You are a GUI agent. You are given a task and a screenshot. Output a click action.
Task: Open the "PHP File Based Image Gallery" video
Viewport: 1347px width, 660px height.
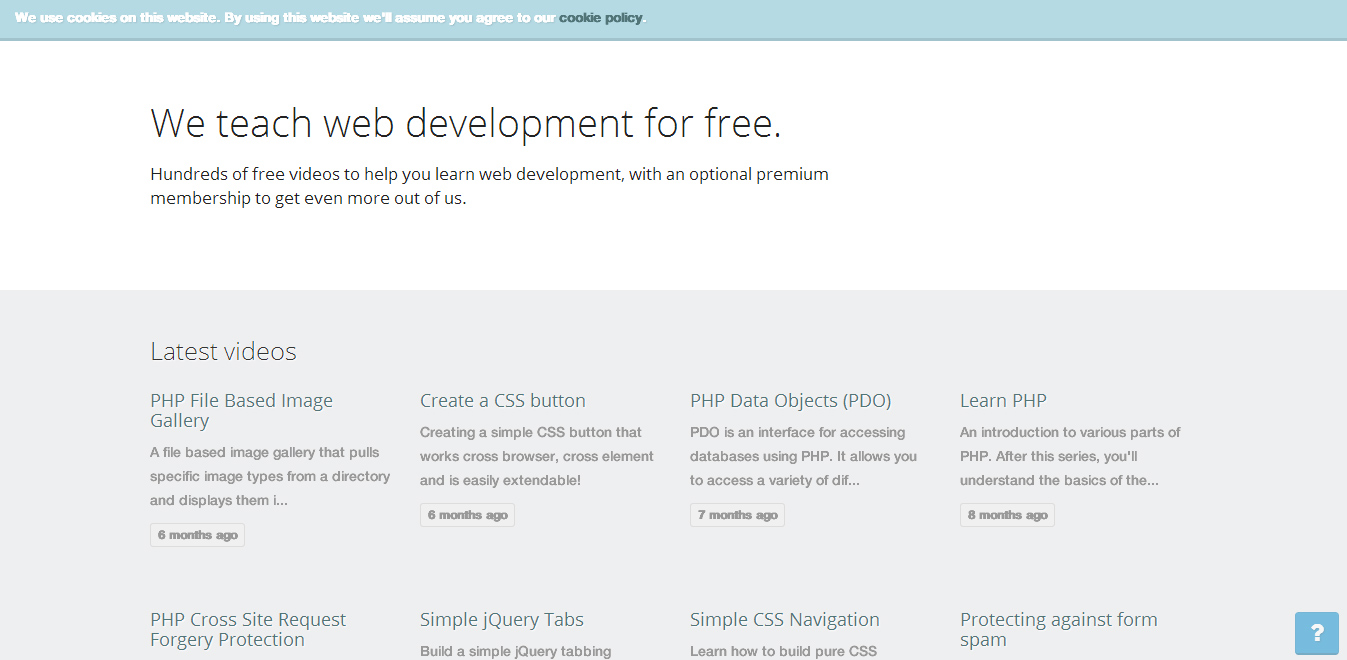click(x=241, y=410)
